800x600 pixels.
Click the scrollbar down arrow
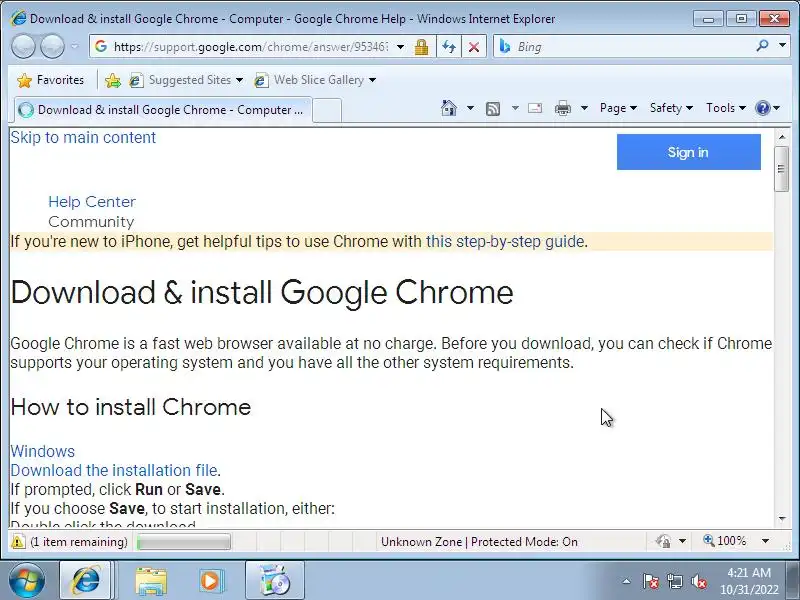click(x=782, y=519)
